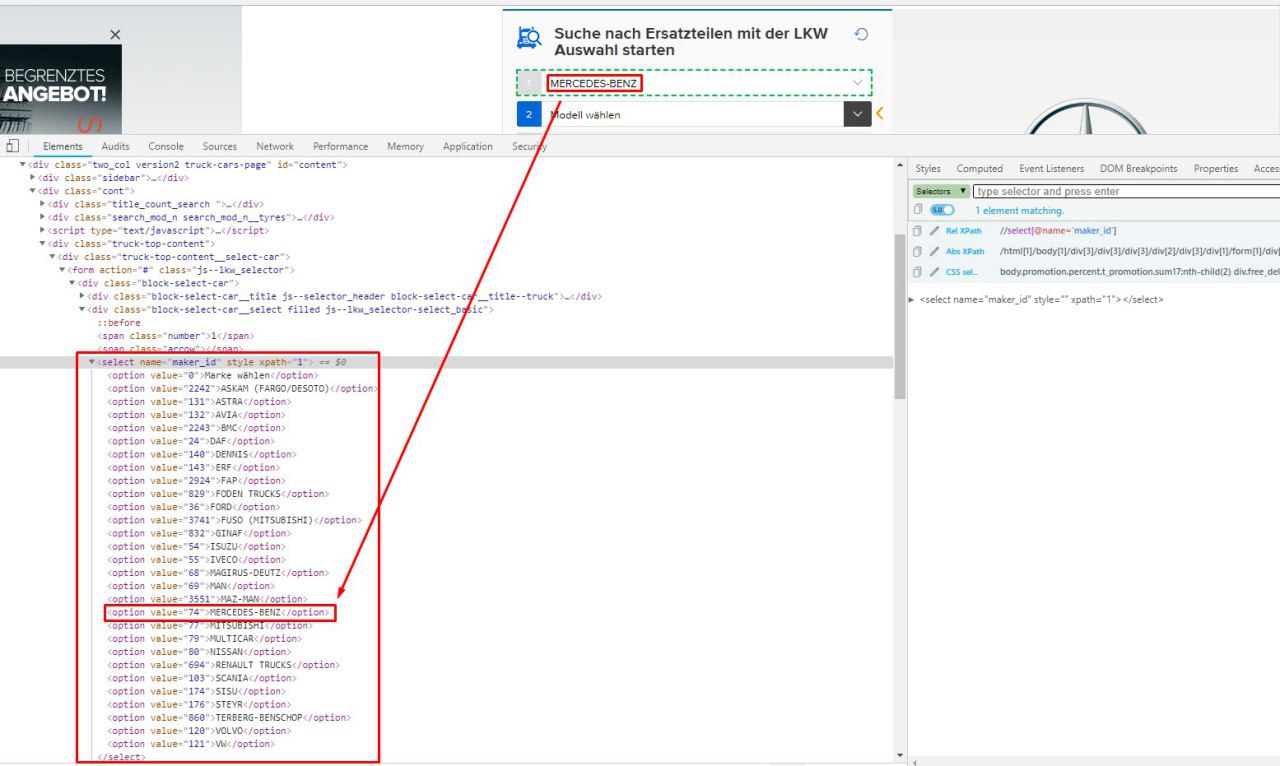Select the option ASKAM (FARGO/DESOTO) row
This screenshot has width=1280, height=766.
point(243,388)
